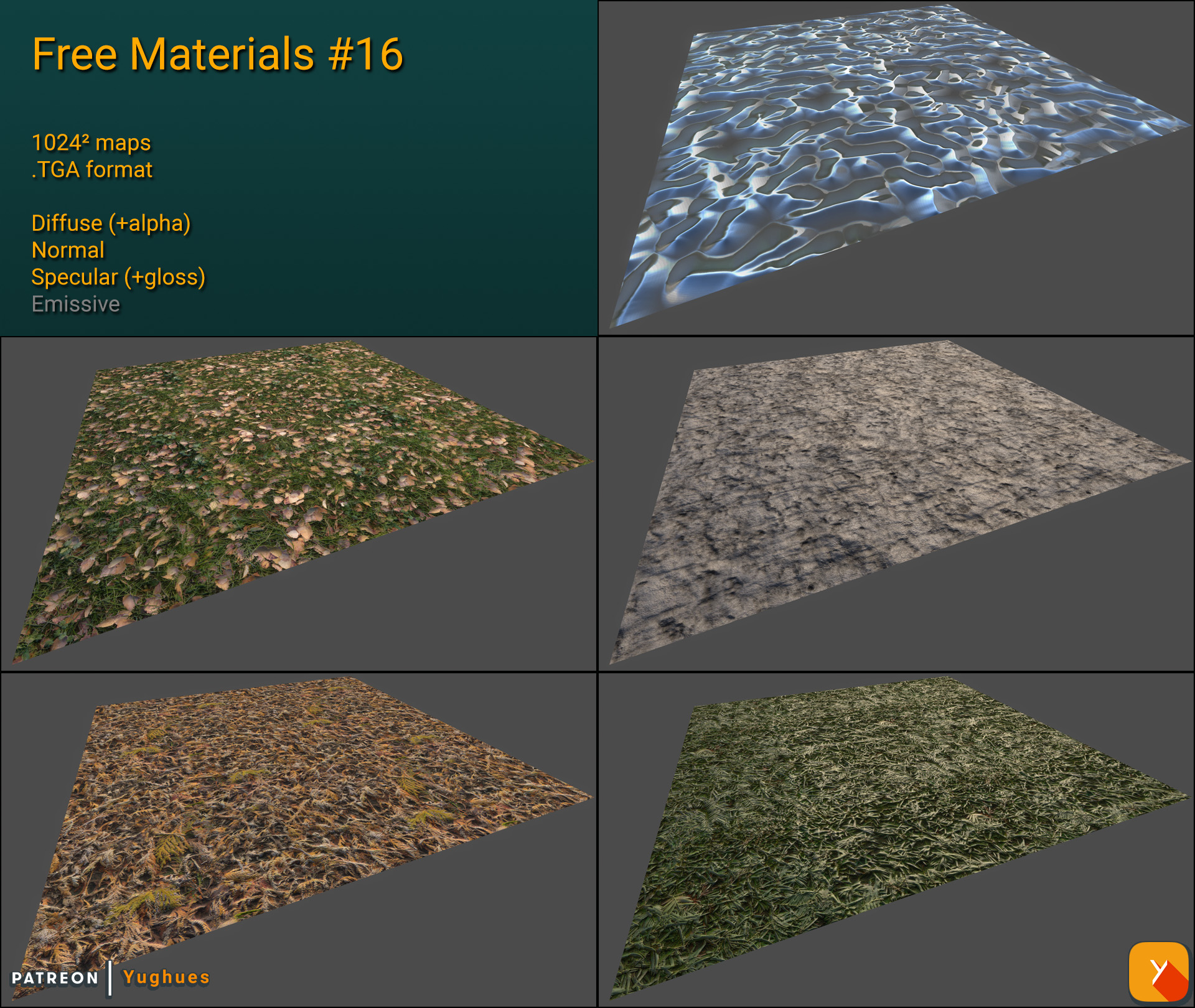The height and width of the screenshot is (1008, 1195).
Task: Click the Free Materials #16 heading text
Action: tap(219, 55)
